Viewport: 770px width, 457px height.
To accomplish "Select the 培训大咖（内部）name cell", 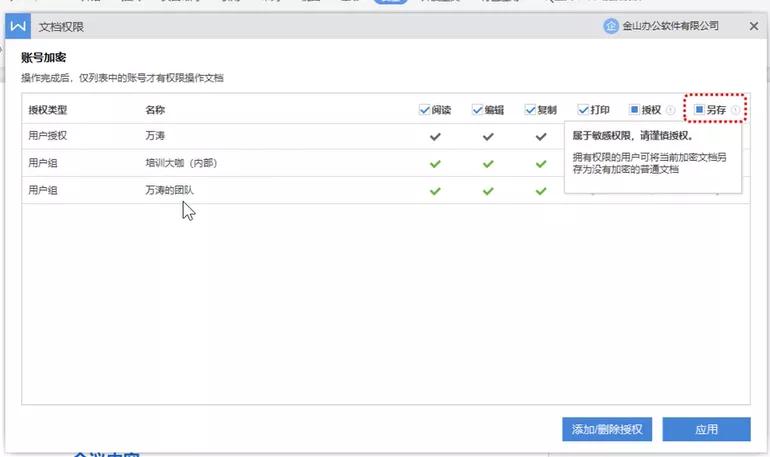I will [181, 163].
